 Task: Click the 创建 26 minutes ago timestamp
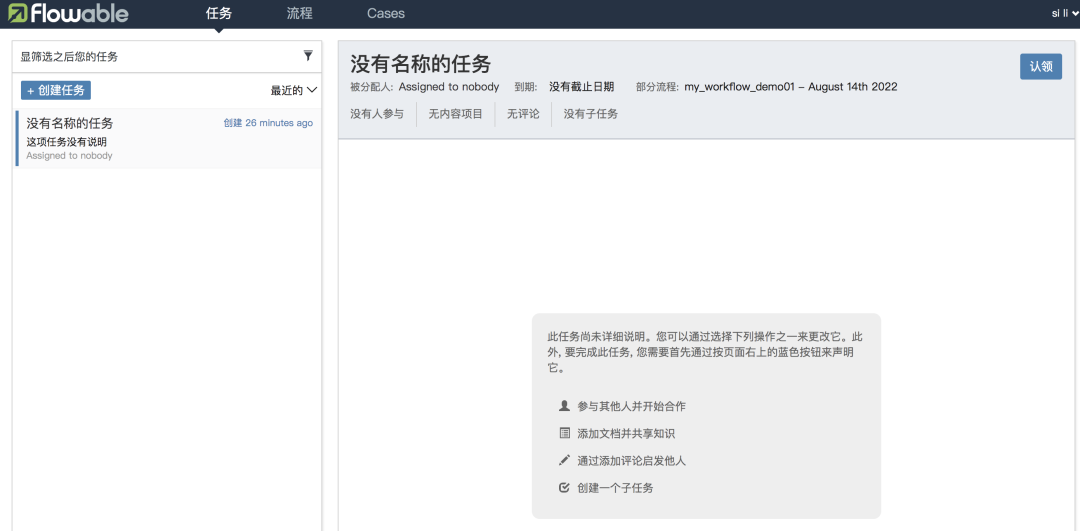(x=268, y=123)
